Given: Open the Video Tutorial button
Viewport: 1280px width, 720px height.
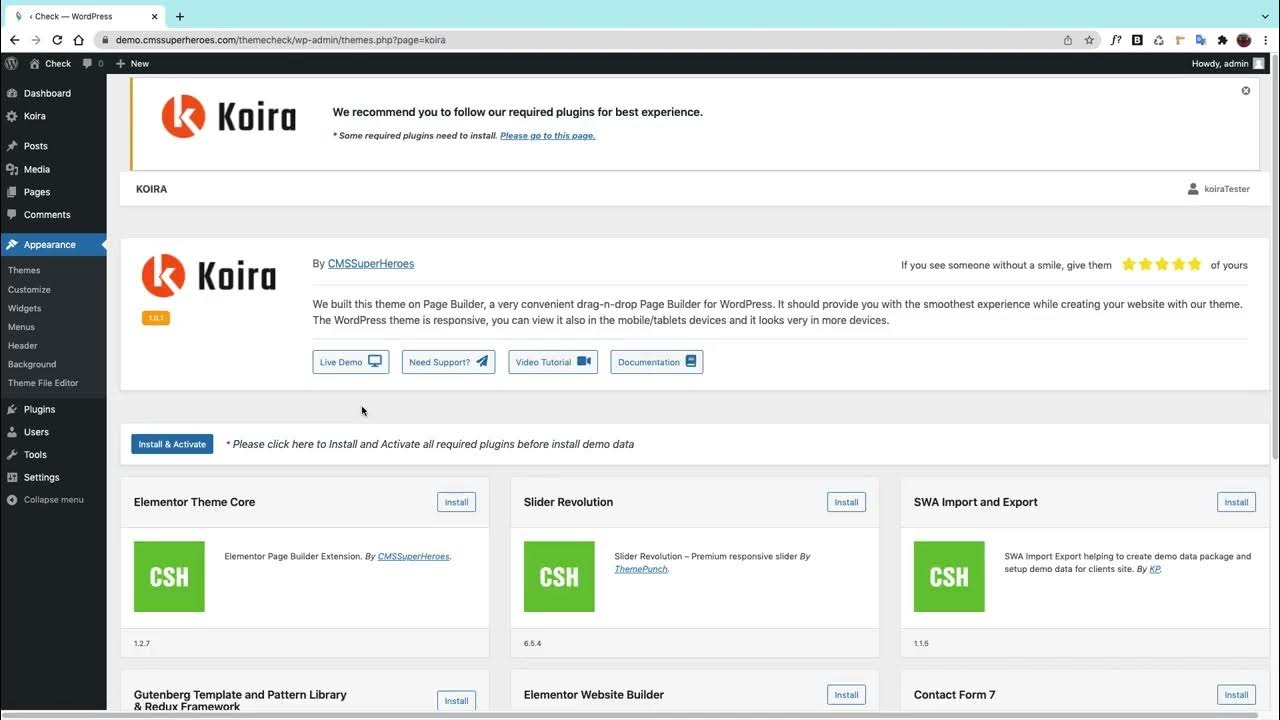Looking at the screenshot, I should [553, 362].
